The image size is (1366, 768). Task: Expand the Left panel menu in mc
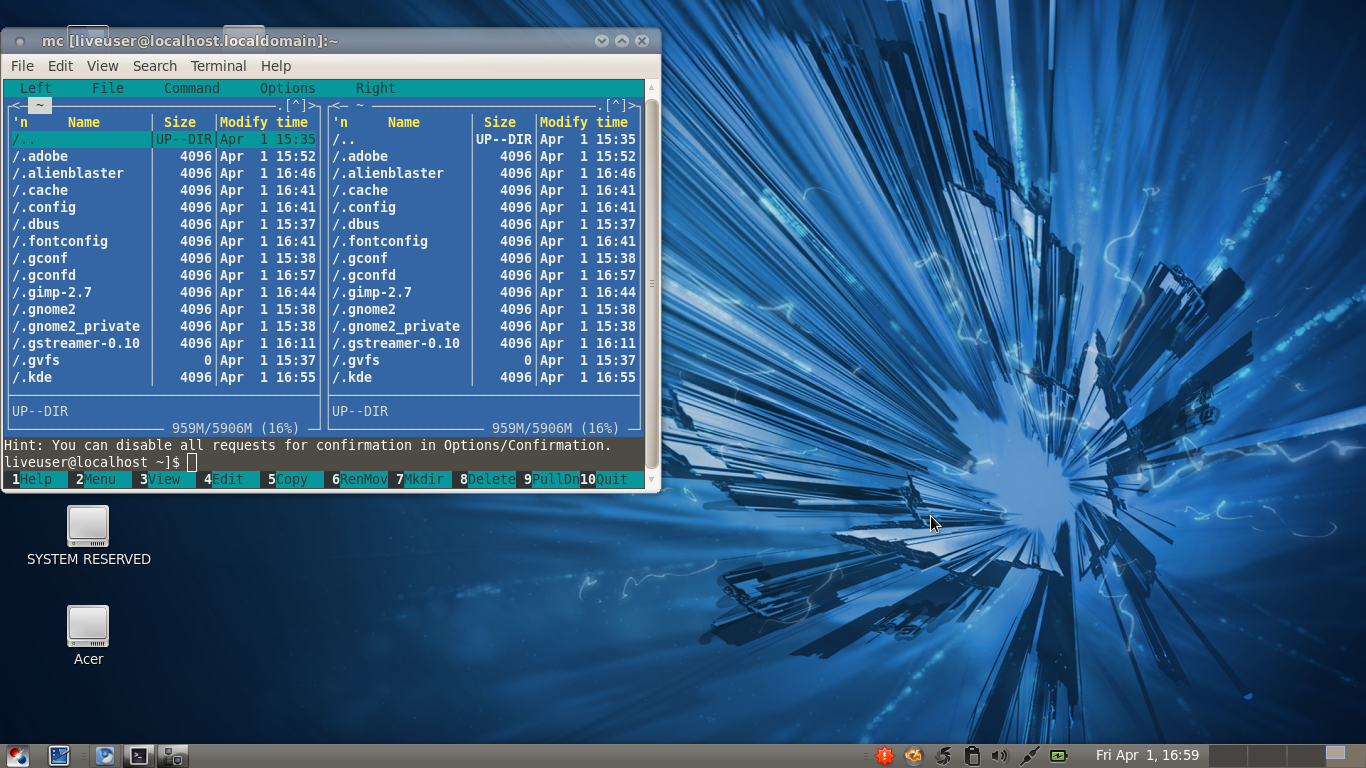(x=36, y=88)
